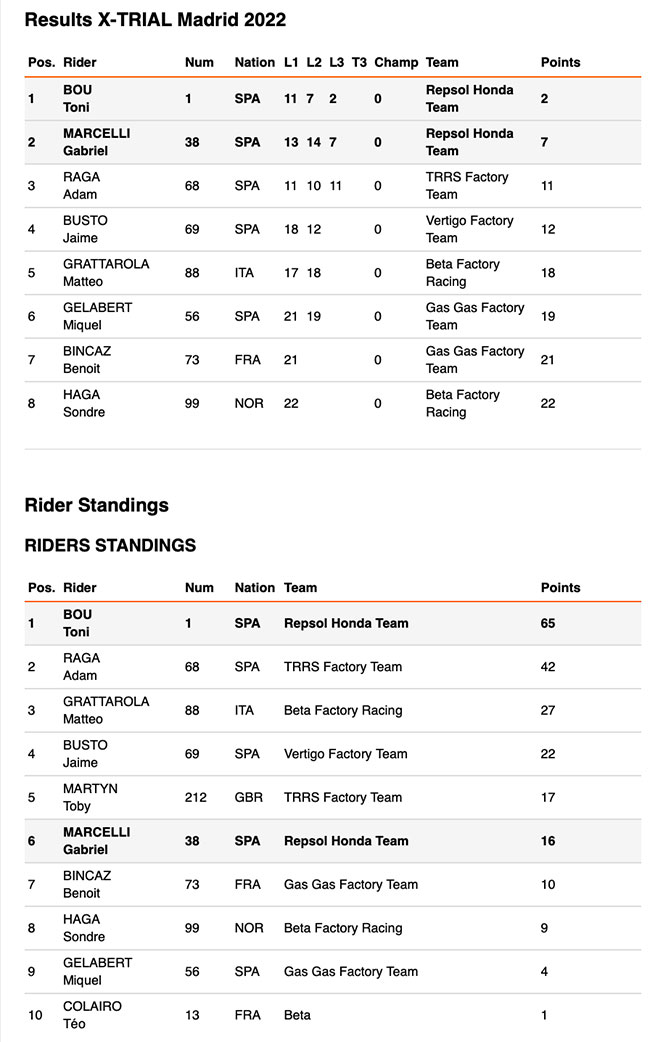Open MARTYN Toby's row in the standings
Viewport: 650px width, 1042px height.
pos(90,797)
